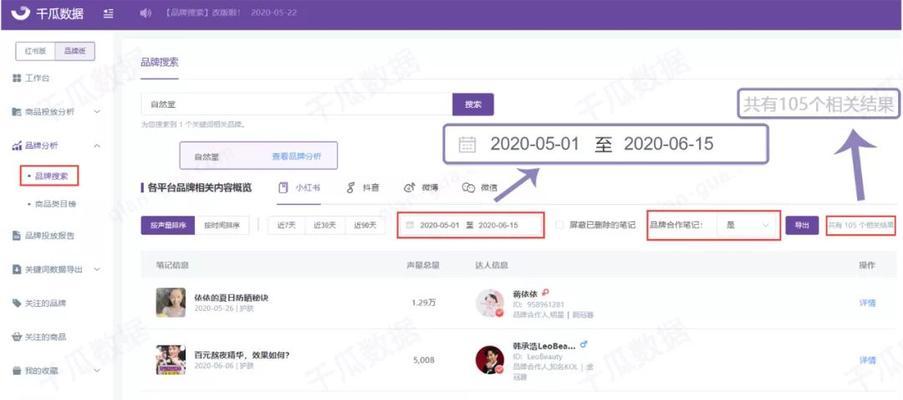Image resolution: width=903 pixels, height=400 pixels.
Task: Click the 品牌分析 chart icon
Action: pos(17,146)
